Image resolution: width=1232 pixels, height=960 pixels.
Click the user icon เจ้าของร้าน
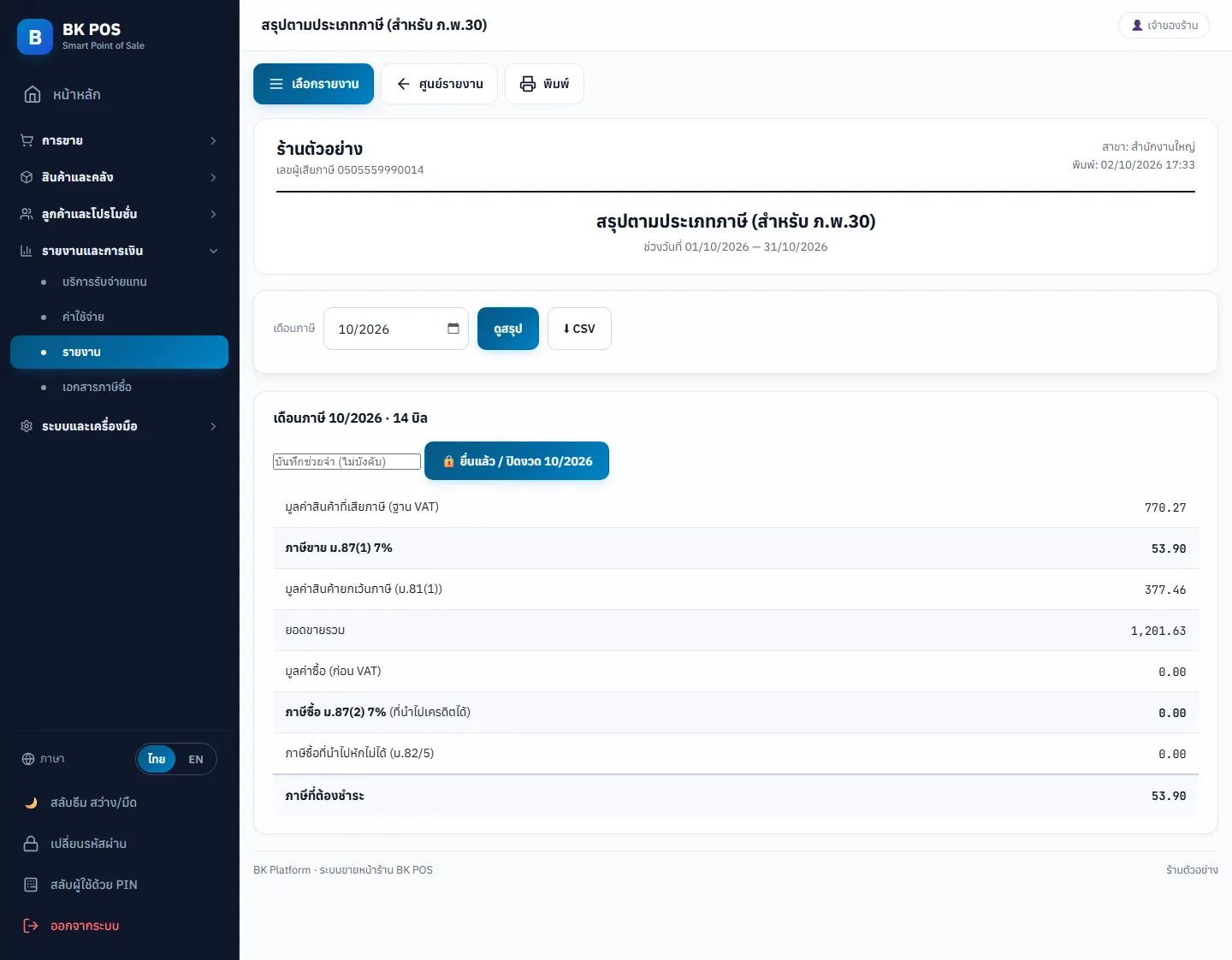point(1137,26)
